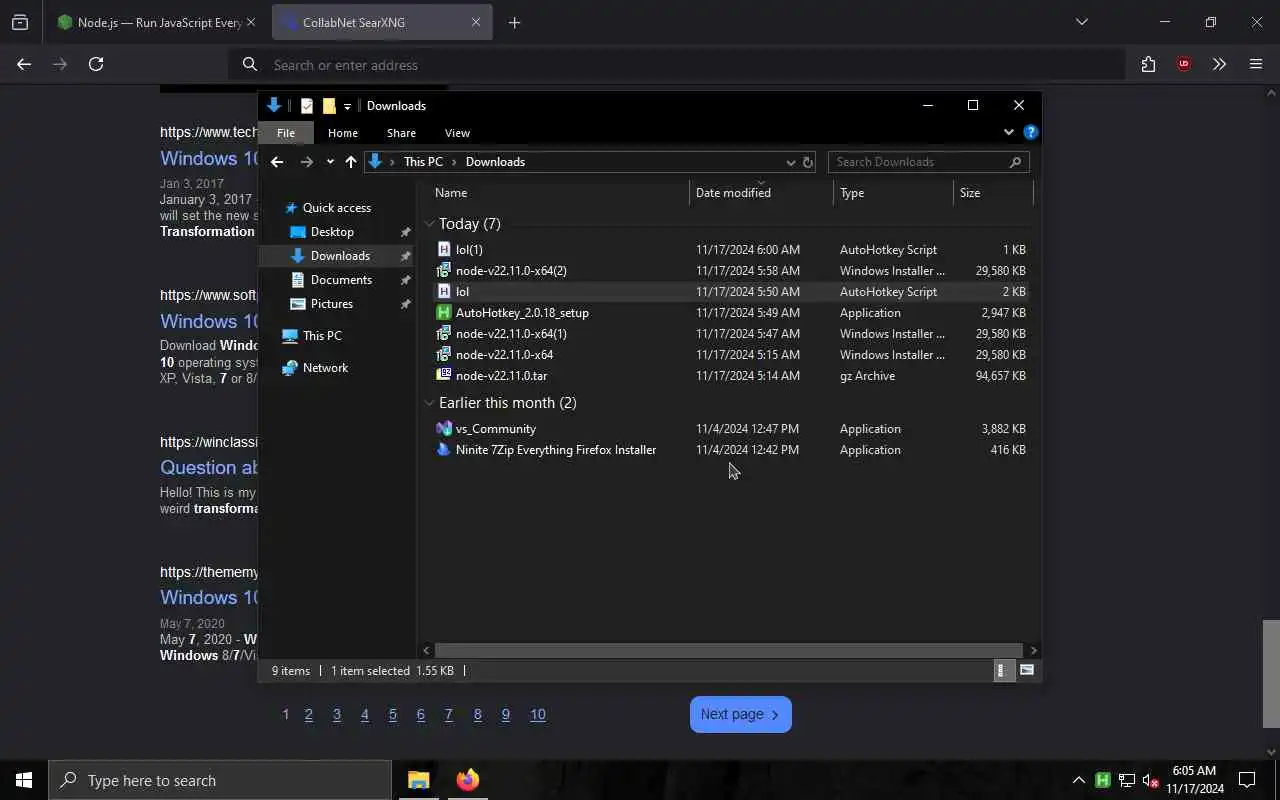The height and width of the screenshot is (800, 1280).
Task: Click the Ninite installer file icon
Action: [444, 449]
